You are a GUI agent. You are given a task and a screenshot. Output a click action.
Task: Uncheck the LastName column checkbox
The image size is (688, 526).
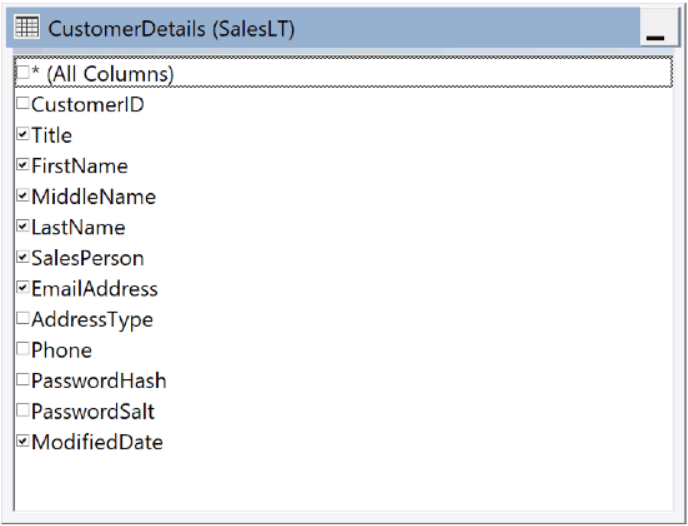[x=23, y=226]
